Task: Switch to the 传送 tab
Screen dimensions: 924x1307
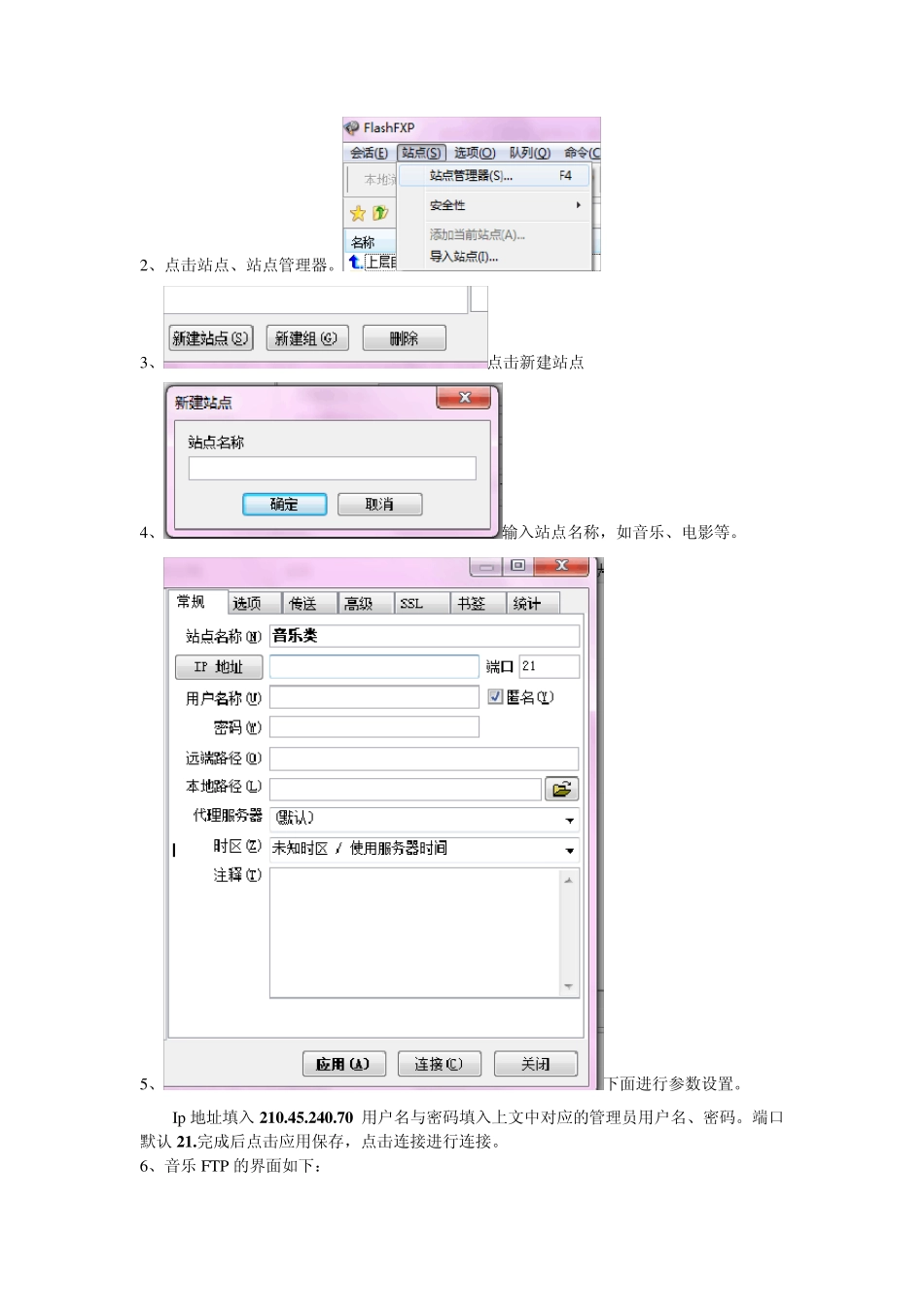Action: (x=310, y=603)
